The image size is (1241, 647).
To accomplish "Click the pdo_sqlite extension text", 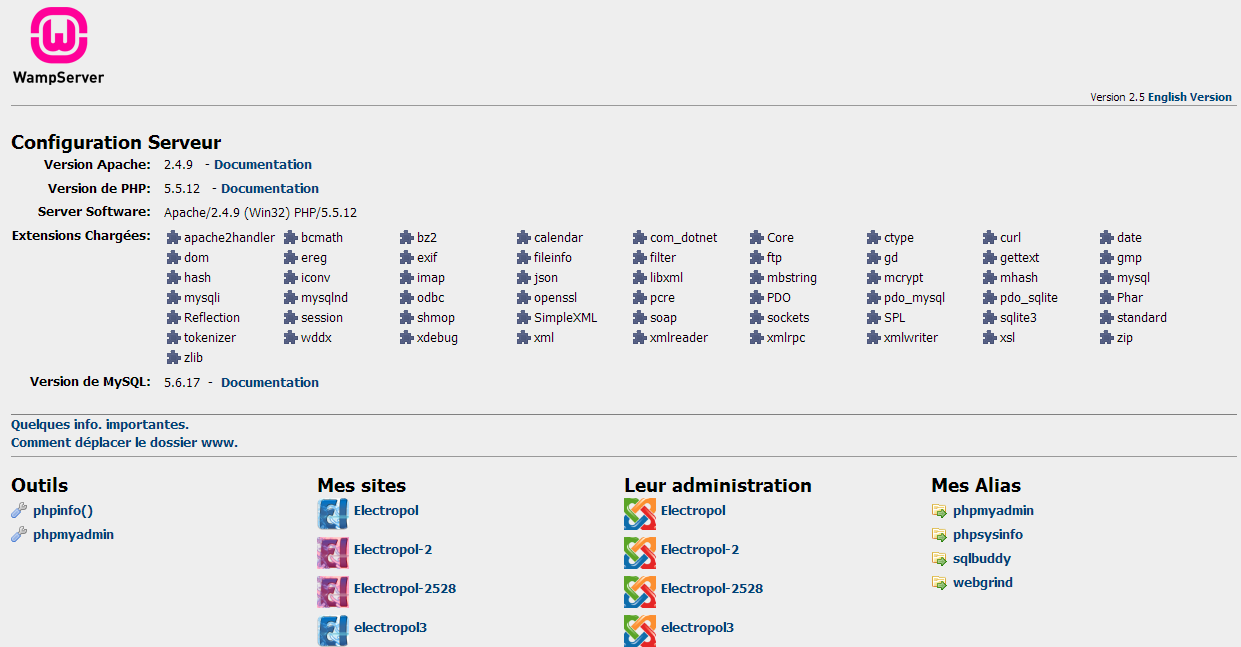I will [x=1029, y=298].
